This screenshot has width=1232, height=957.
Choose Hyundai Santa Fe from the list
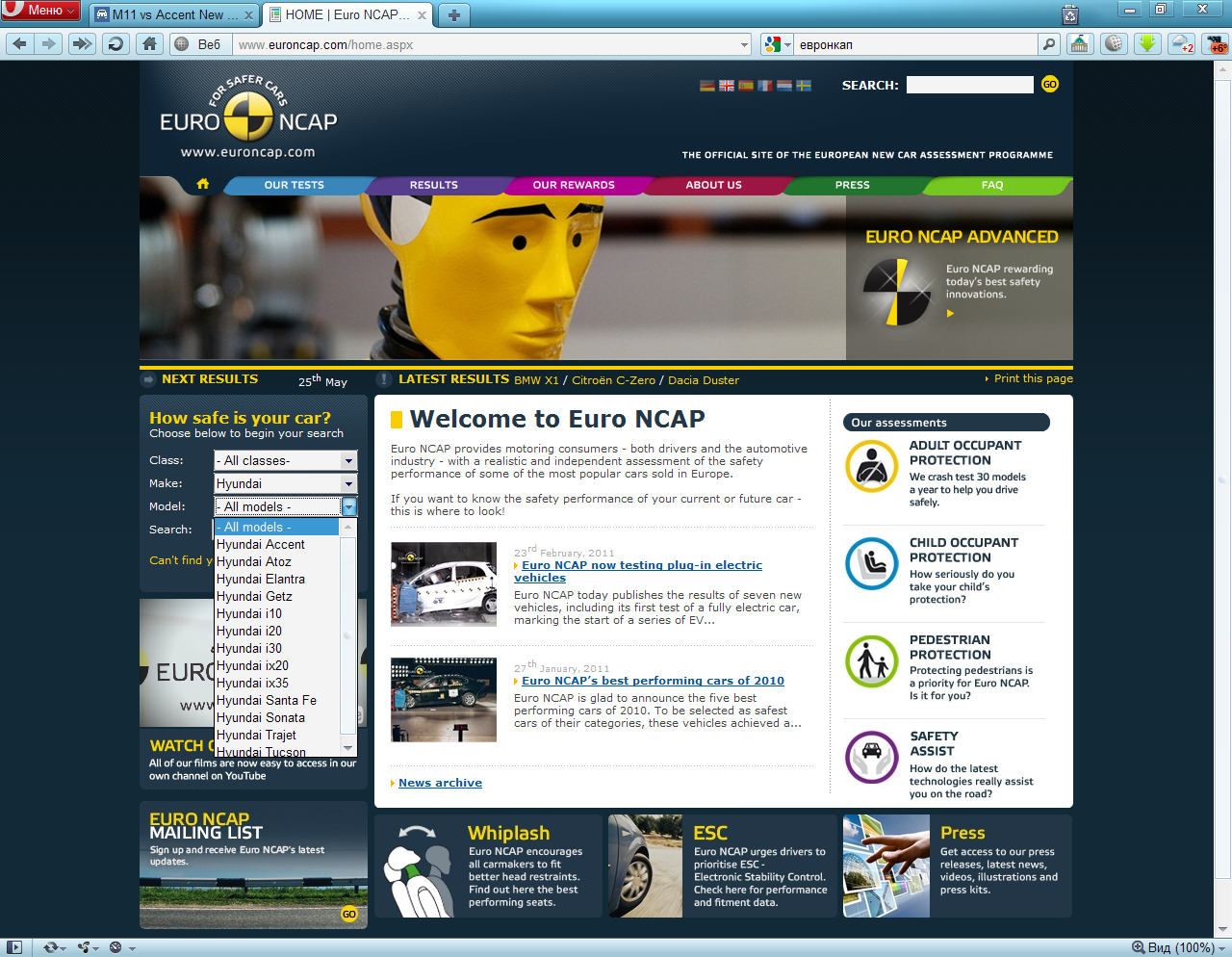pyautogui.click(x=267, y=700)
